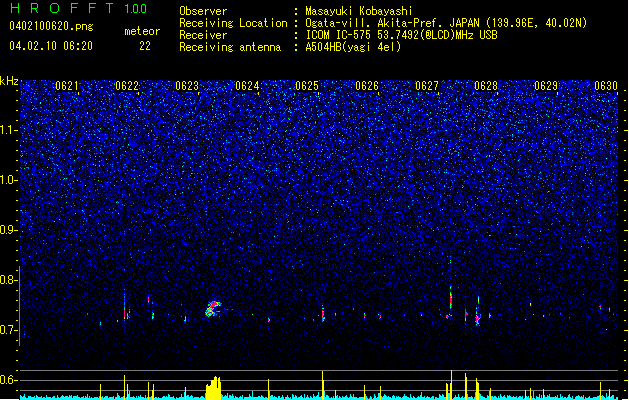Click the 0626 time marker

click(x=367, y=86)
